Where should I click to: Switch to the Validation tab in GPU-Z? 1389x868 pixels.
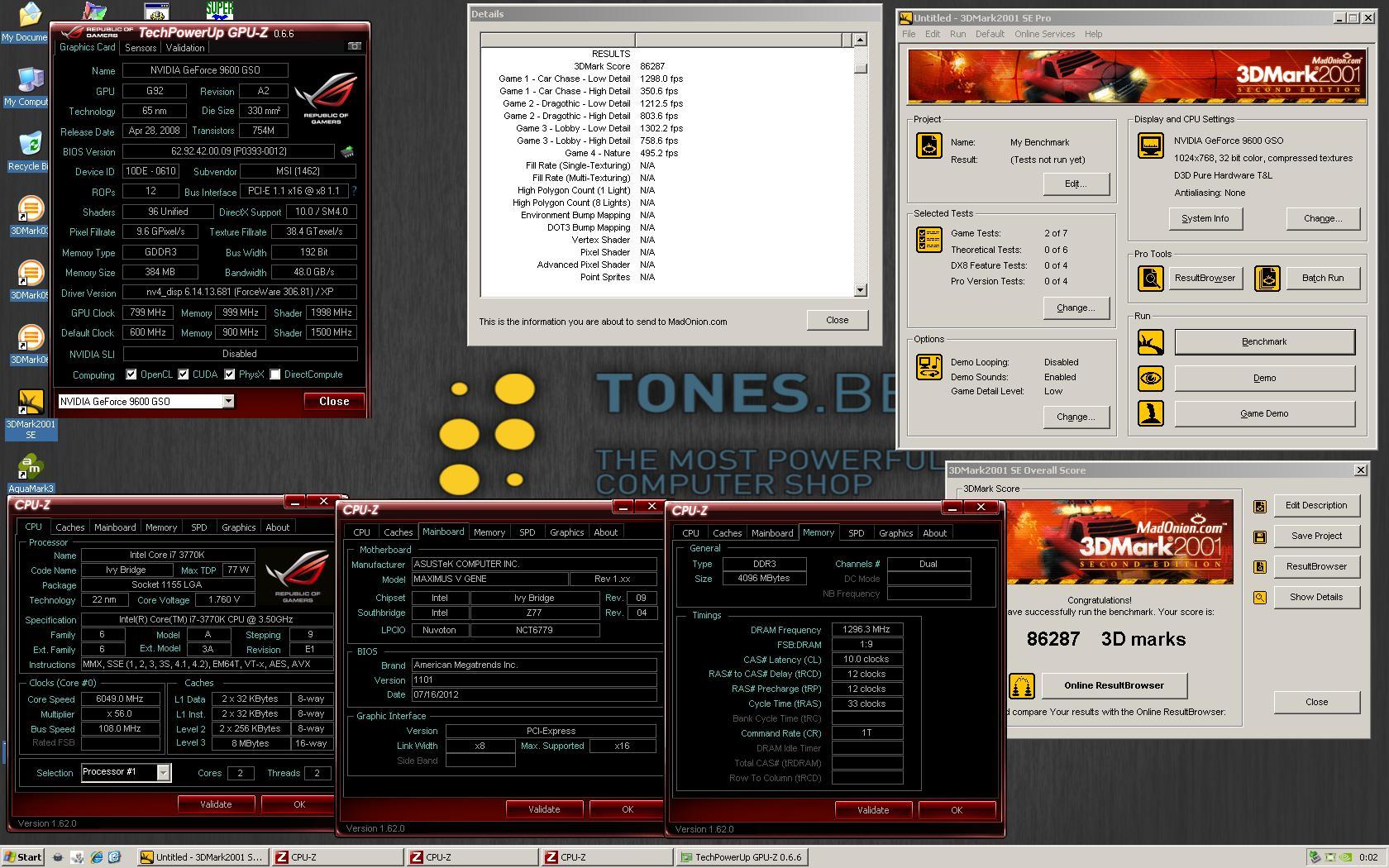click(x=185, y=48)
